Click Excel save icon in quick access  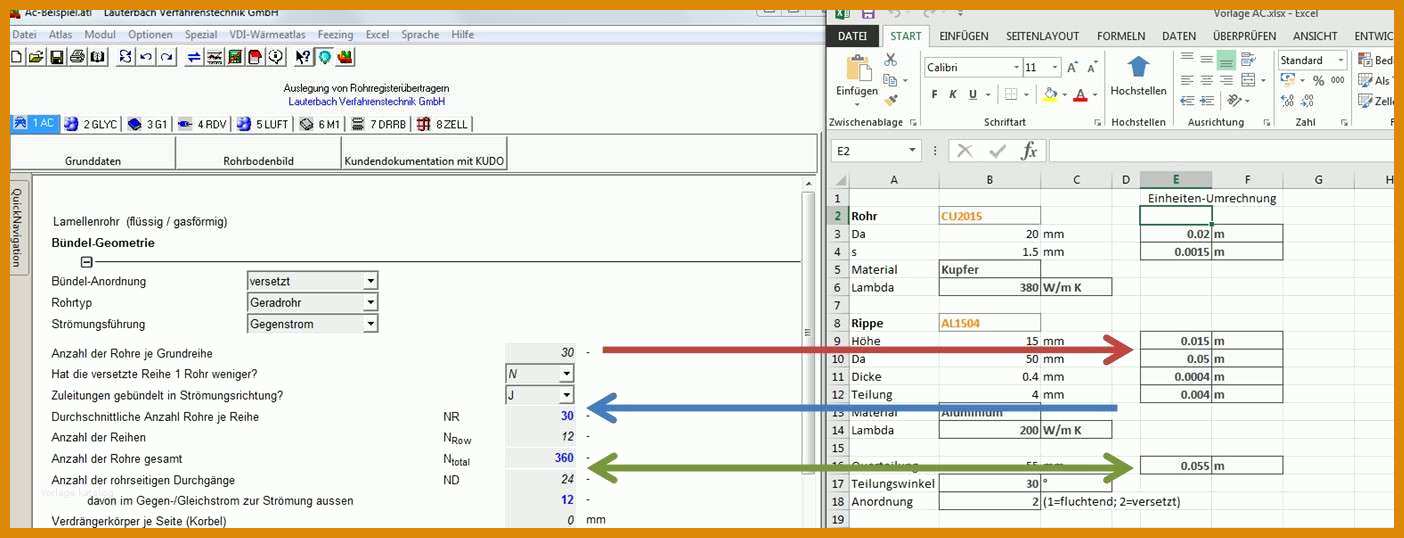(x=868, y=13)
